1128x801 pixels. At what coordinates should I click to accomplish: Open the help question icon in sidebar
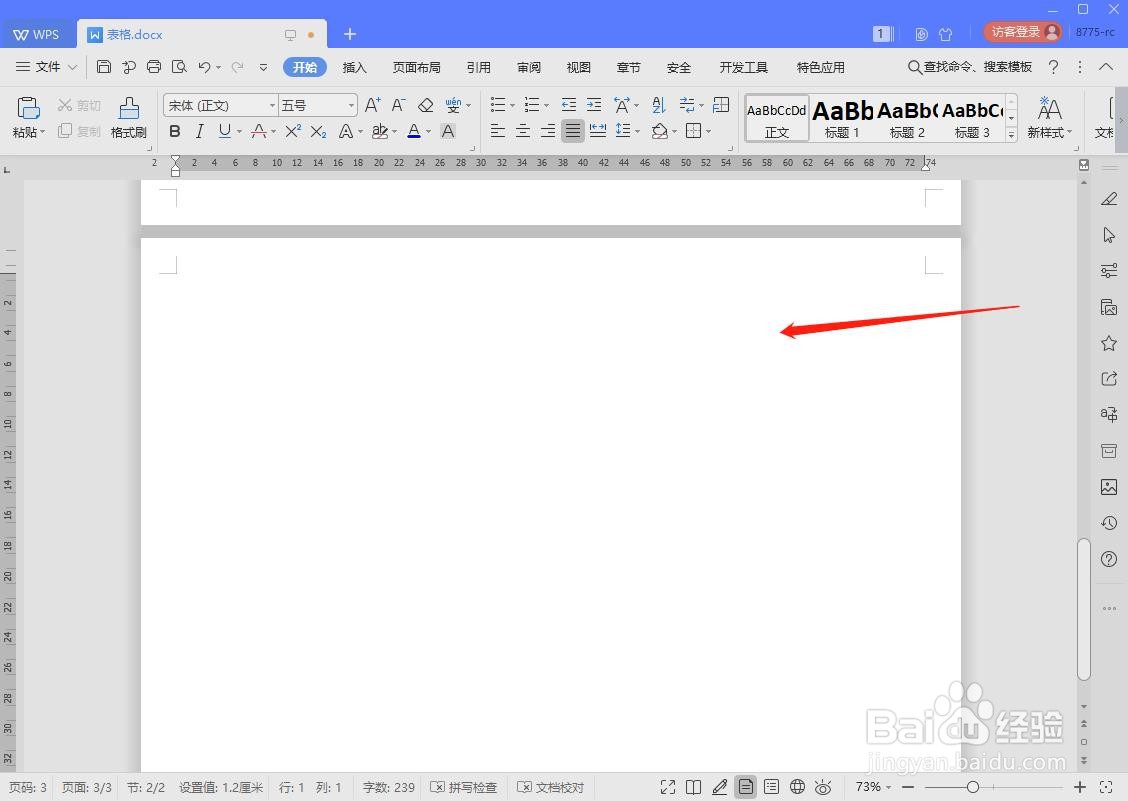1109,559
